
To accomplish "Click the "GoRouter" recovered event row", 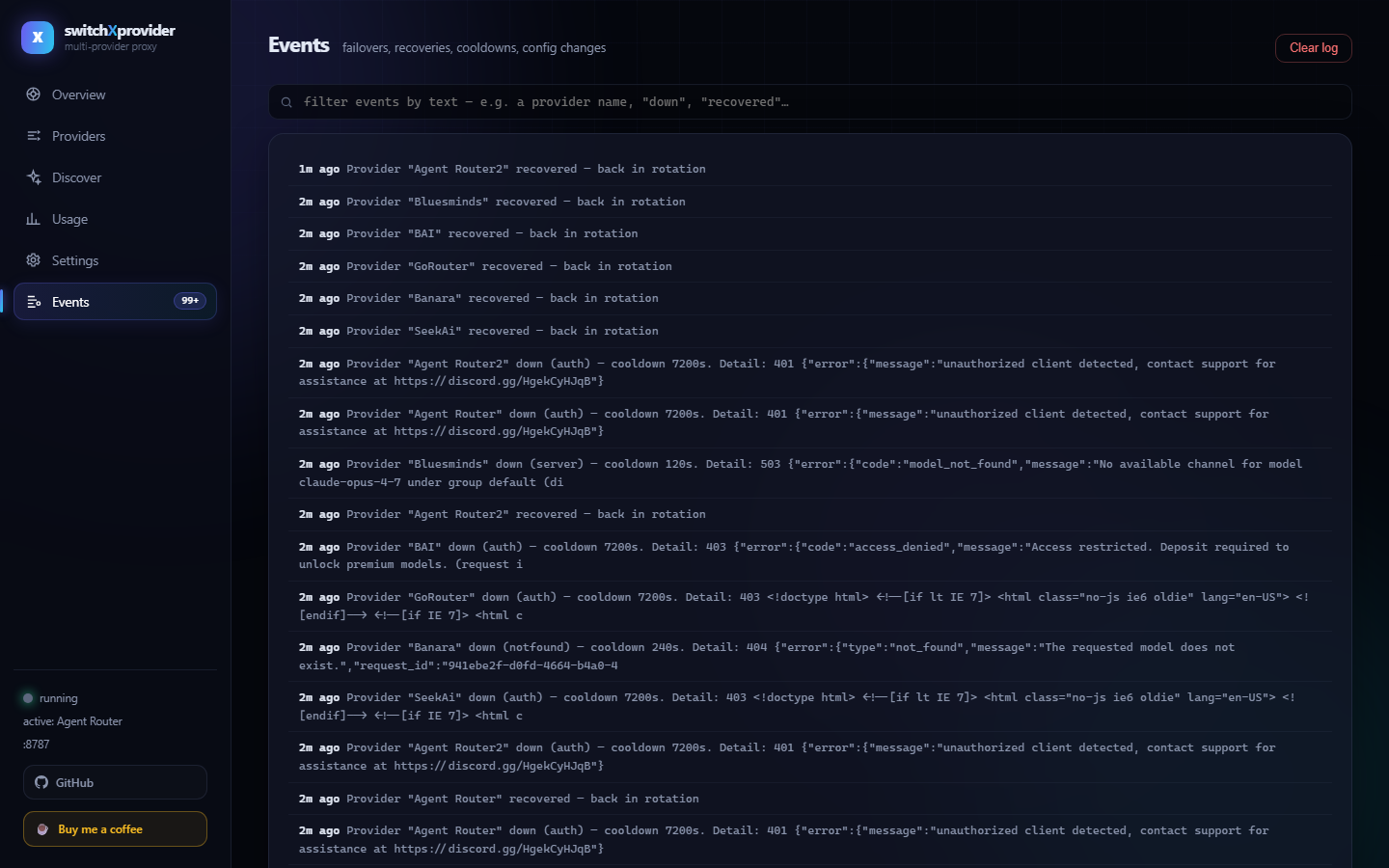I will pos(810,266).
